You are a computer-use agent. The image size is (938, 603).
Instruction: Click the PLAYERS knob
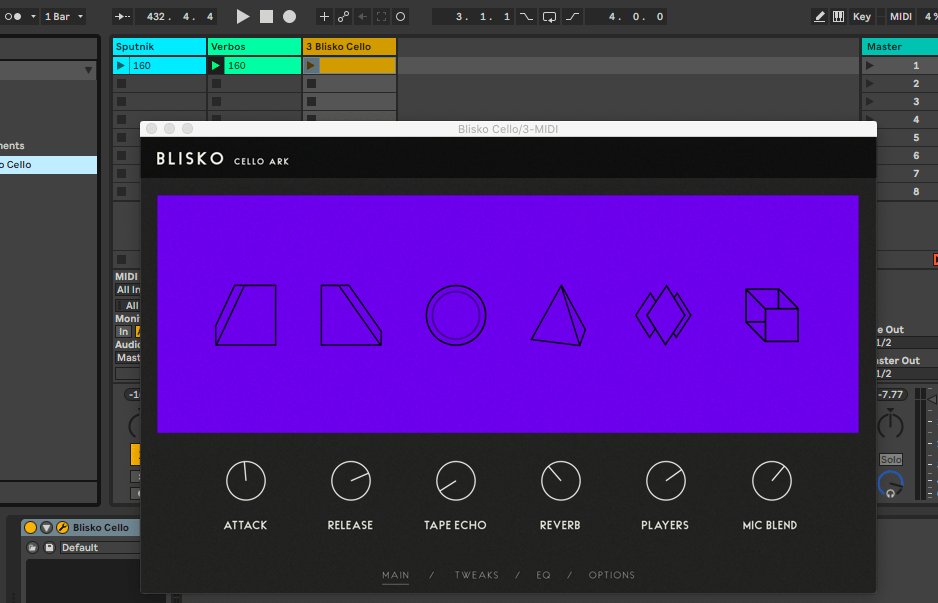coord(666,481)
